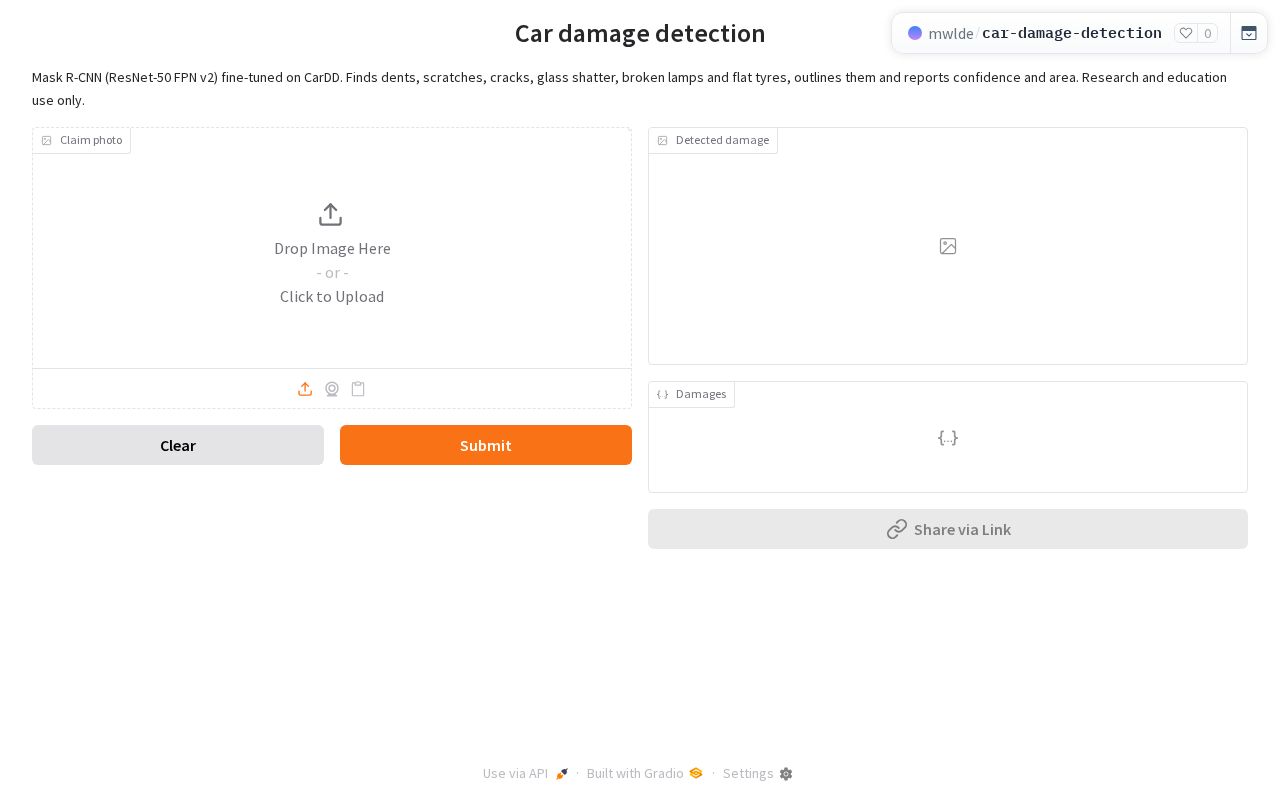This screenshot has height=800, width=1280.
Task: Click the Damages JSON output placeholder
Action: [x=948, y=437]
